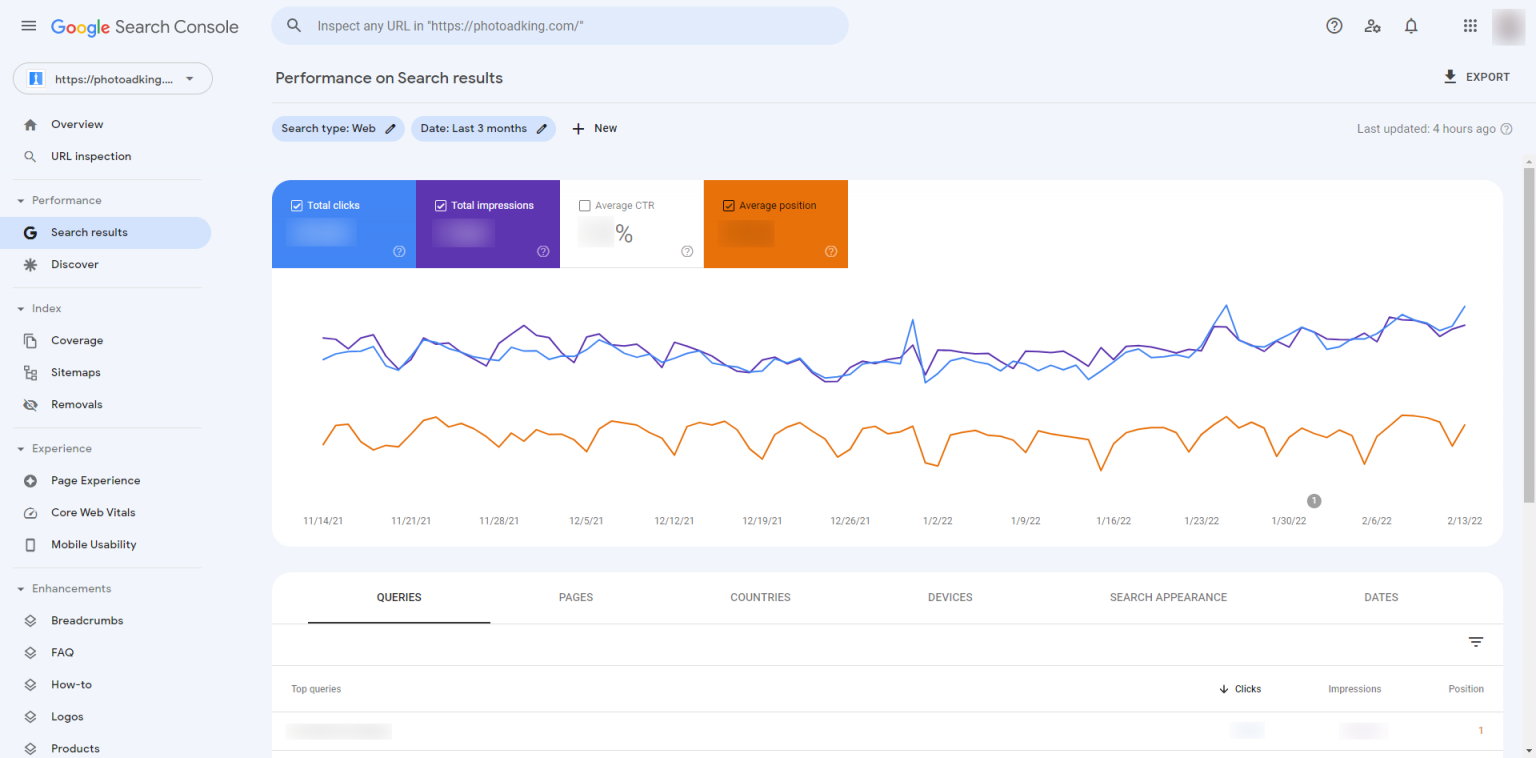
Task: Select URL inspection in the sidebar
Action: (x=91, y=156)
